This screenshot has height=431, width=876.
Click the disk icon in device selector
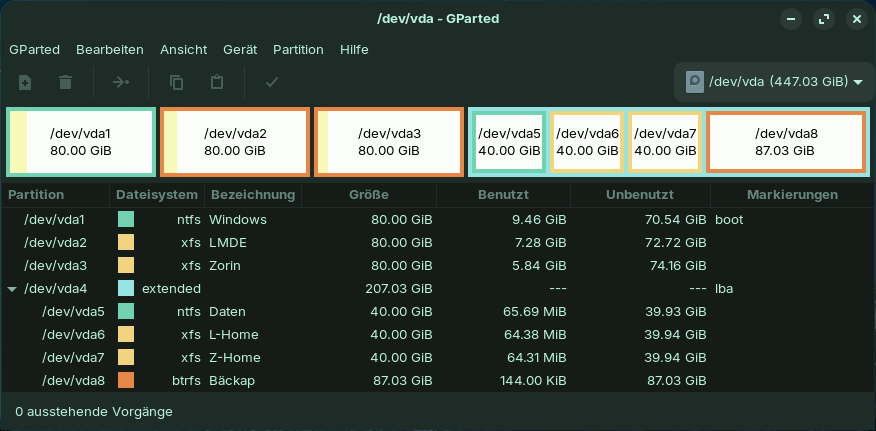pyautogui.click(x=694, y=82)
